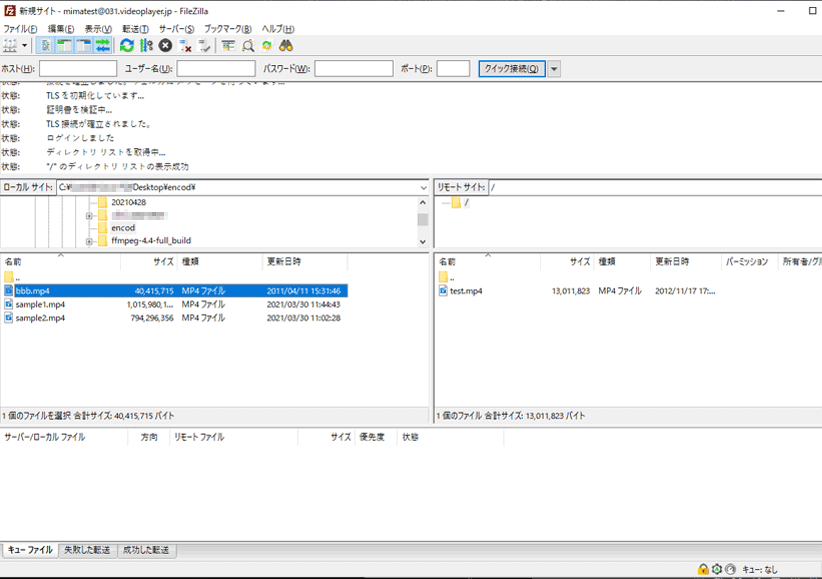
Task: Toggle synchronized browsing
Action: click(267, 46)
